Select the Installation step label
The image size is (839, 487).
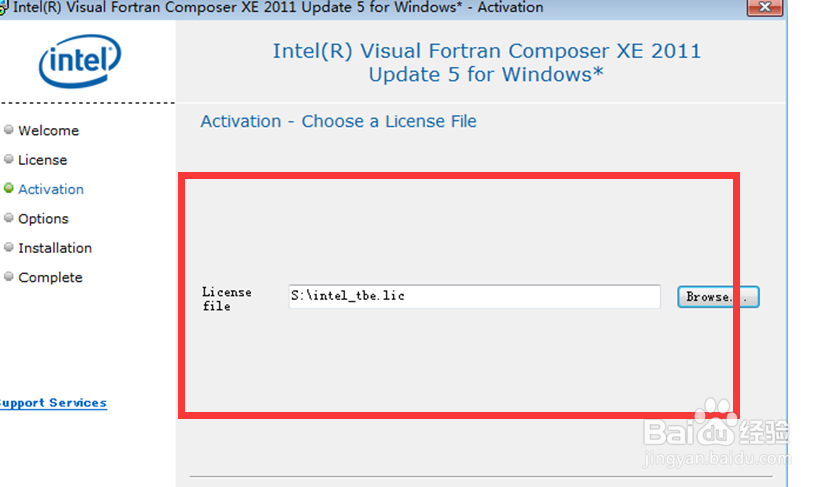[x=55, y=248]
